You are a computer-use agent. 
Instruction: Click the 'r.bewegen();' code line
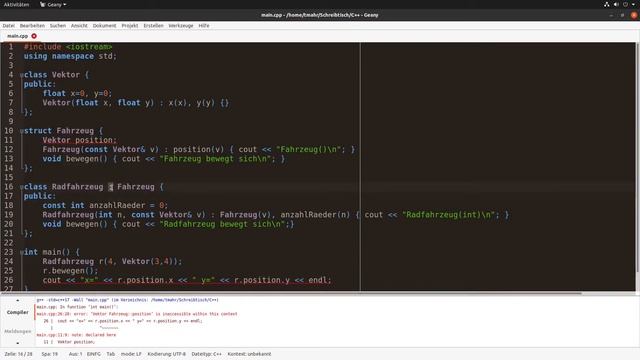tap(70, 271)
